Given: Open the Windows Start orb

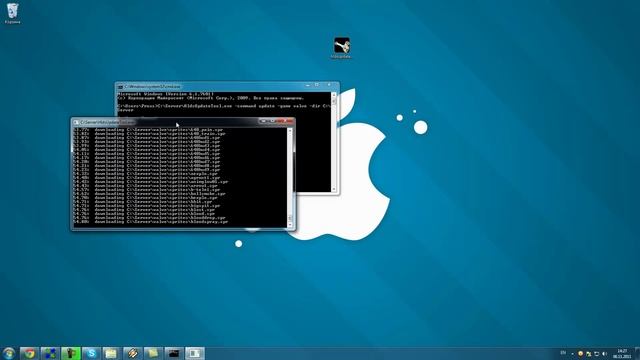Looking at the screenshot, I should click(x=9, y=353).
